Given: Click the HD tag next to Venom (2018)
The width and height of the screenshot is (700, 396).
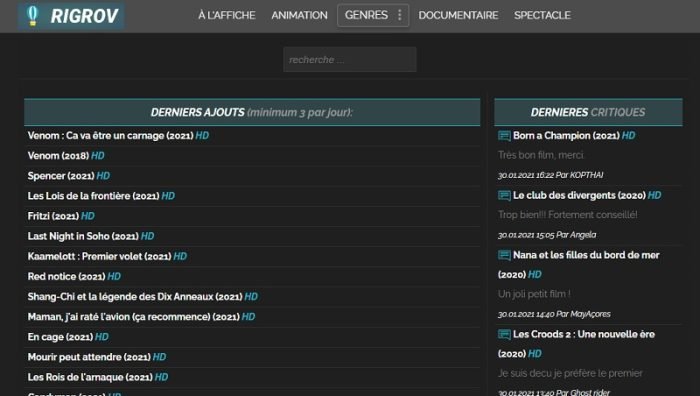Looking at the screenshot, I should coord(98,156).
